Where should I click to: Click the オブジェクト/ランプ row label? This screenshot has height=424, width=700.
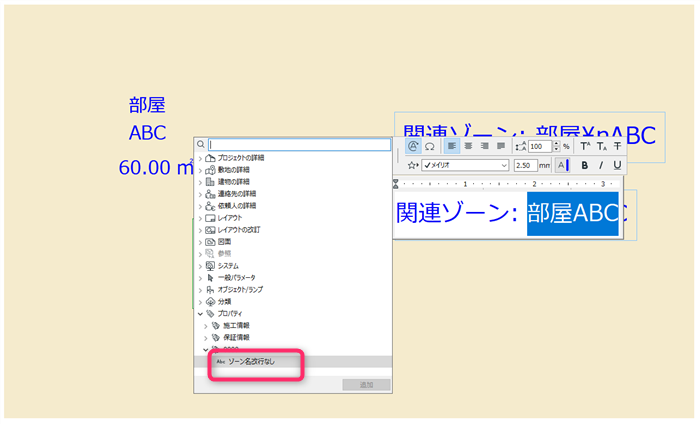(240, 290)
